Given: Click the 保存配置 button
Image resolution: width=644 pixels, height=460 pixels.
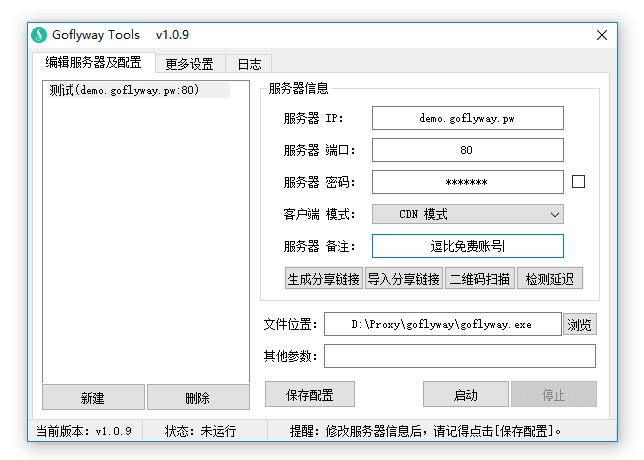Looking at the screenshot, I should pos(310,395).
